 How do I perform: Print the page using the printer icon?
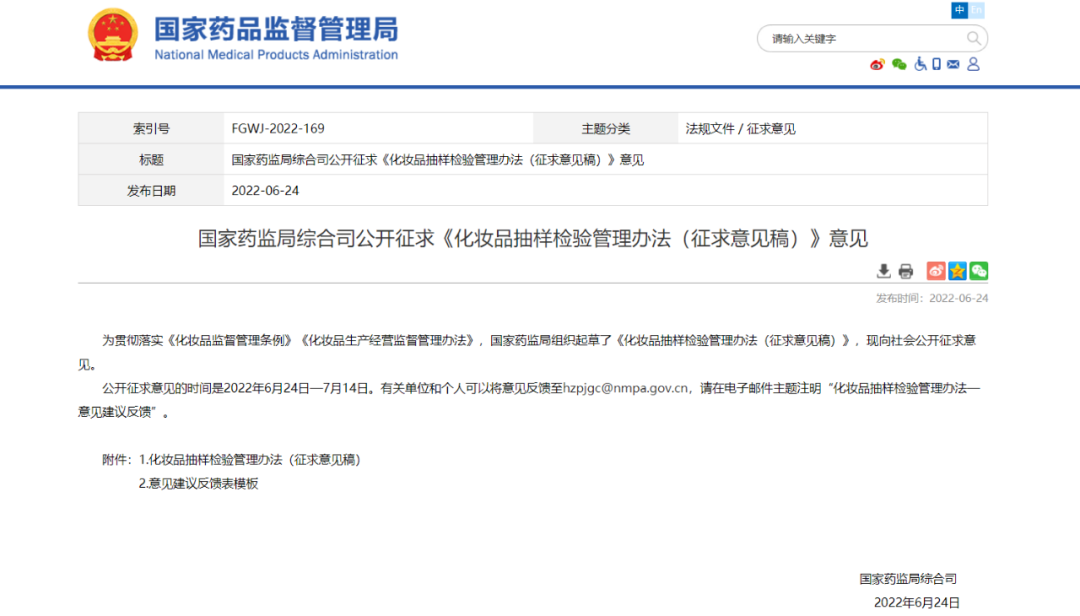tap(906, 271)
